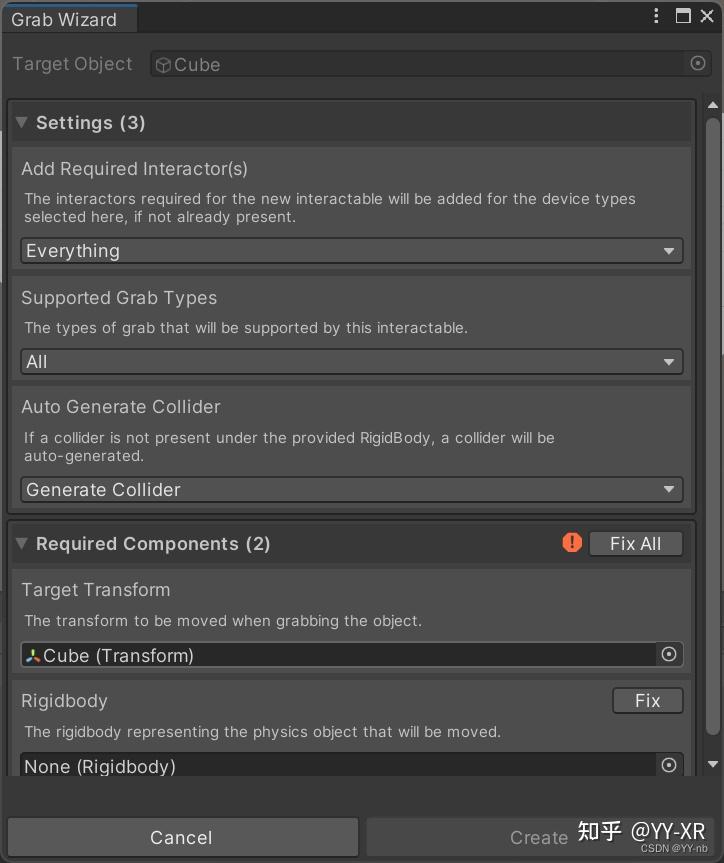Open the object picker for Target Object

[x=699, y=63]
